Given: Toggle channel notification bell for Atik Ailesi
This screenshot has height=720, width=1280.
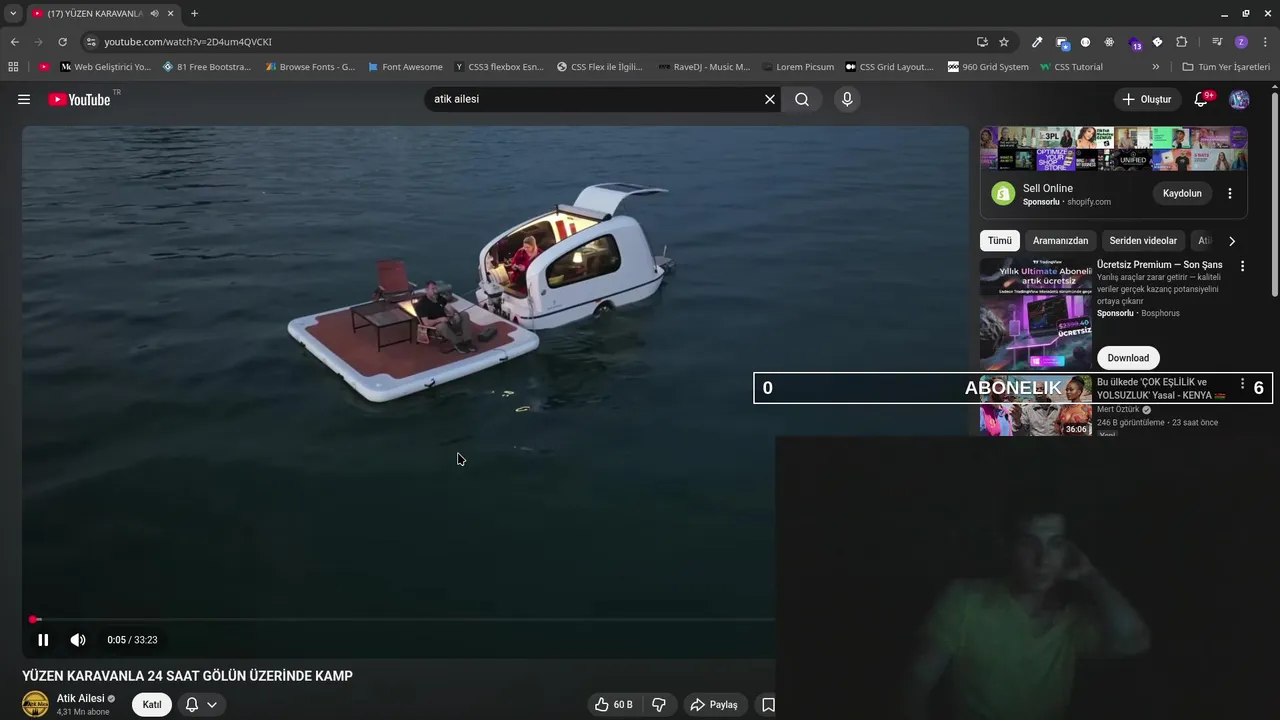Looking at the screenshot, I should (192, 705).
